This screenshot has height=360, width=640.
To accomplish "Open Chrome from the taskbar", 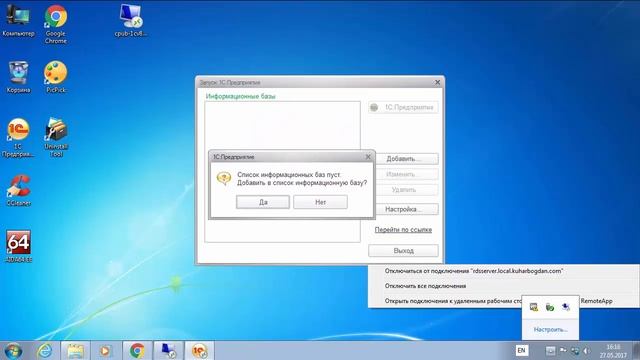I will (x=137, y=351).
